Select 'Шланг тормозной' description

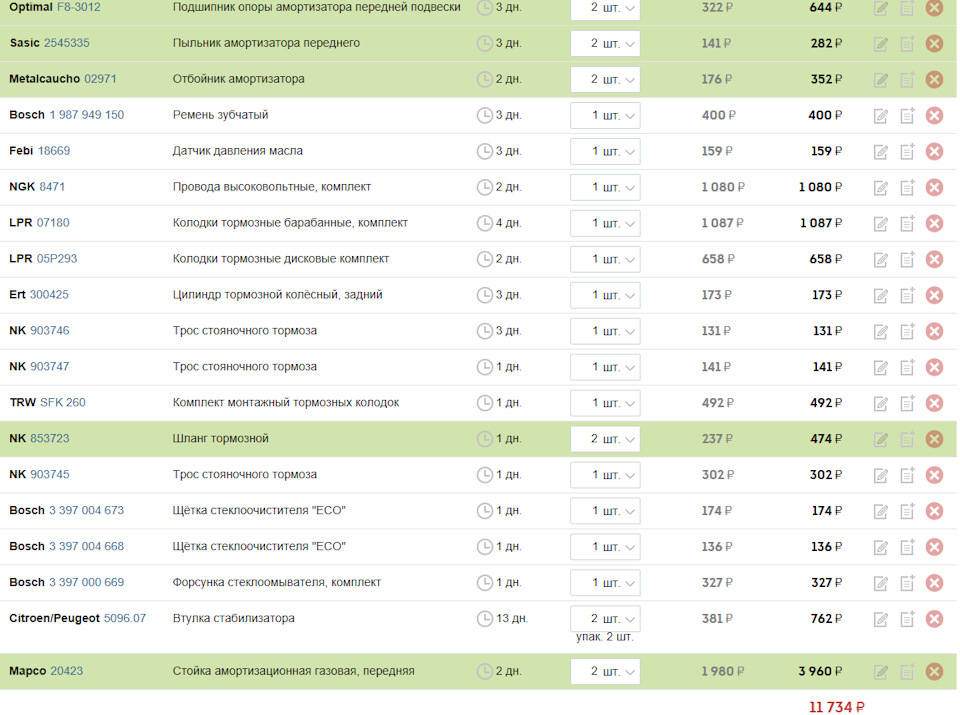pyautogui.click(x=220, y=438)
